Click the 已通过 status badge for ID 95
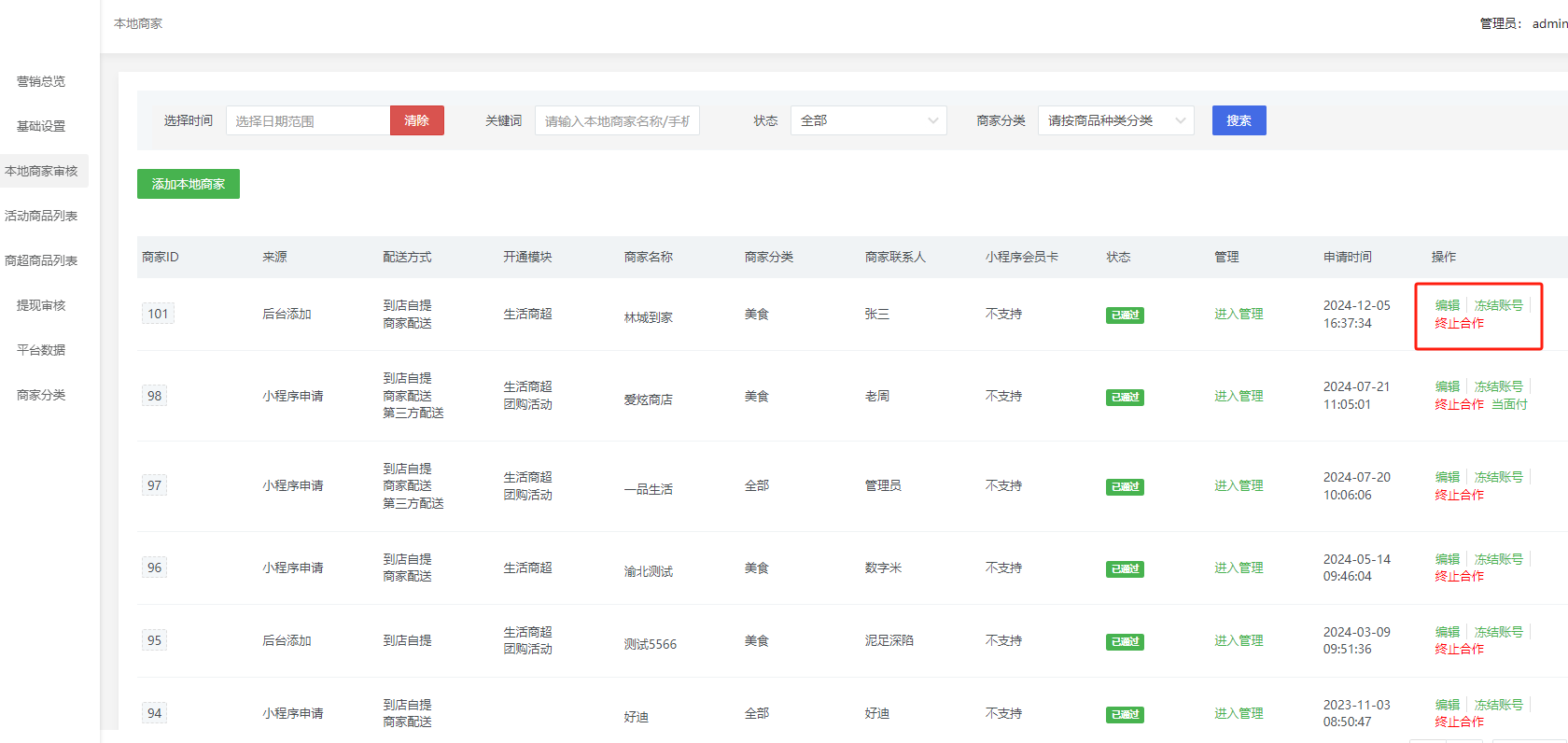1568x743 pixels. coord(1125,641)
